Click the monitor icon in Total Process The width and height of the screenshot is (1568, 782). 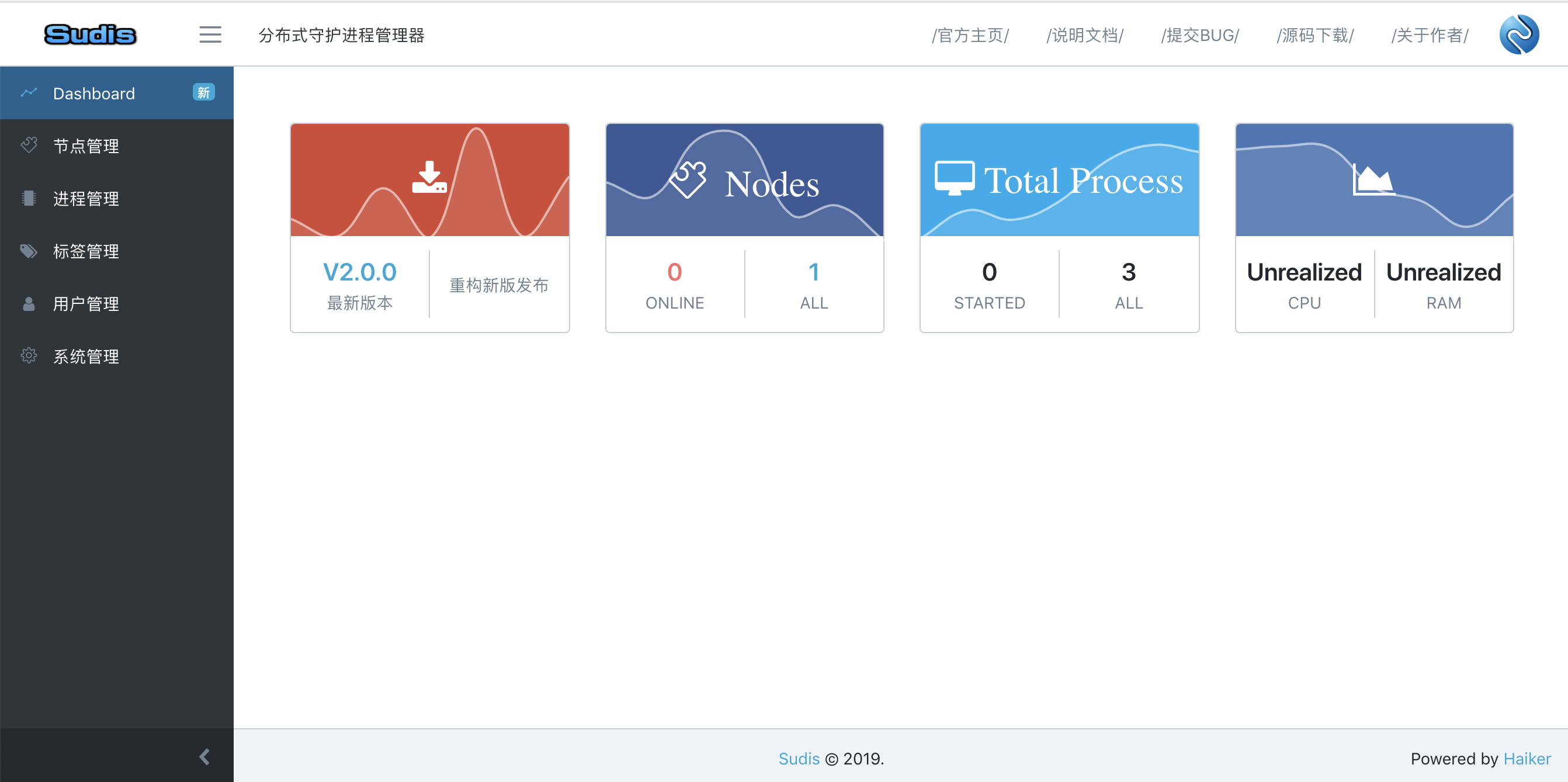(x=955, y=178)
